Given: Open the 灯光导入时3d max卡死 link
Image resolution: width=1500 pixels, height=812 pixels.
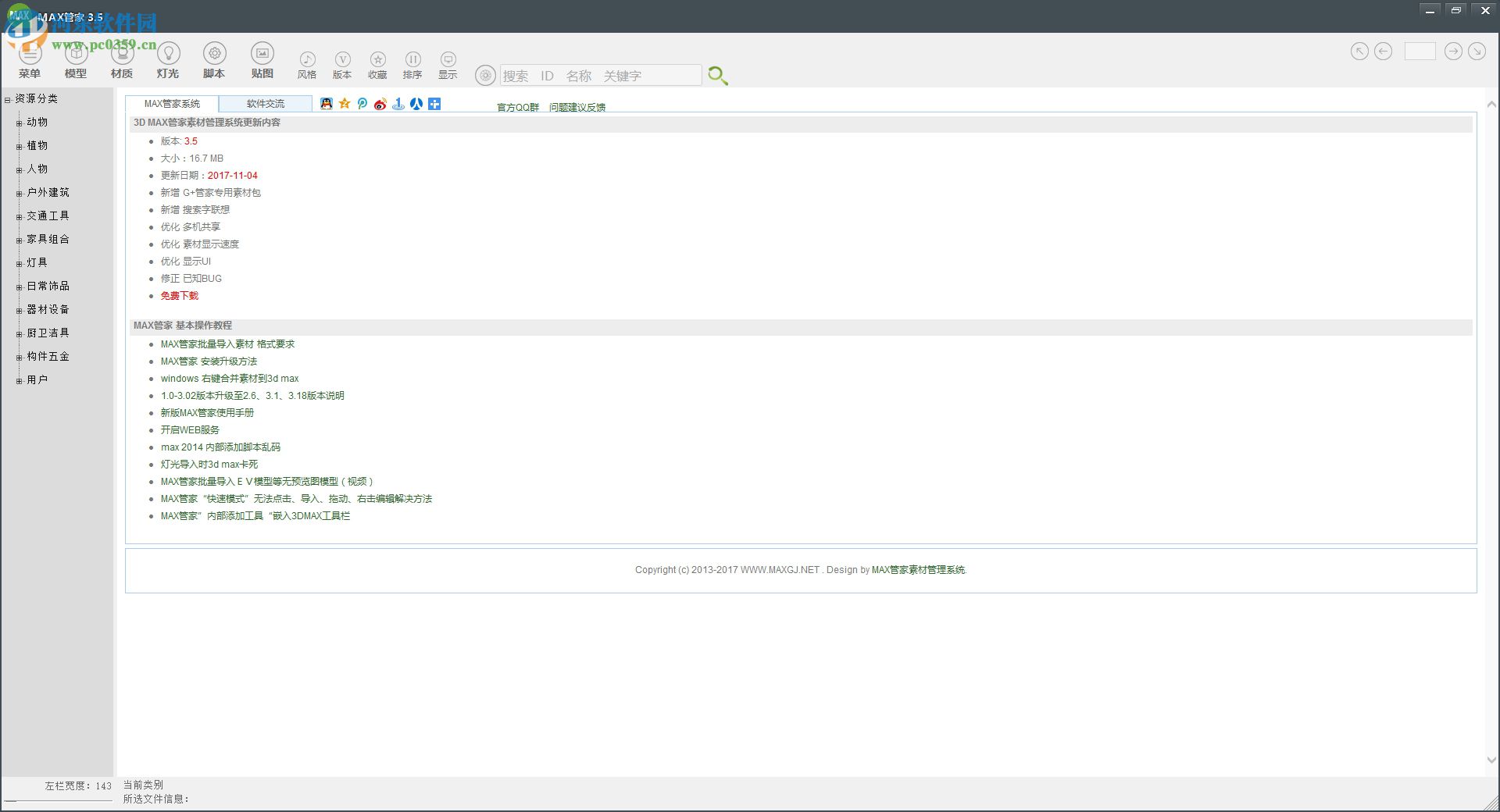Looking at the screenshot, I should click(x=209, y=465).
